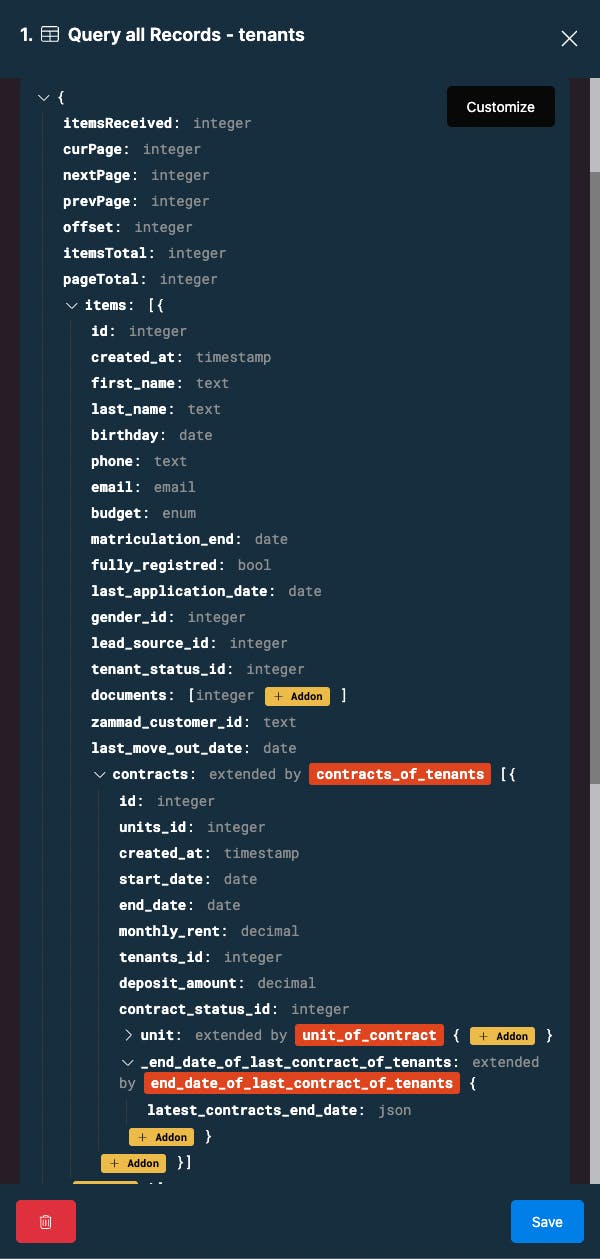This screenshot has width=600, height=1259.
Task: Collapse the root object chevron
Action: coord(44,98)
